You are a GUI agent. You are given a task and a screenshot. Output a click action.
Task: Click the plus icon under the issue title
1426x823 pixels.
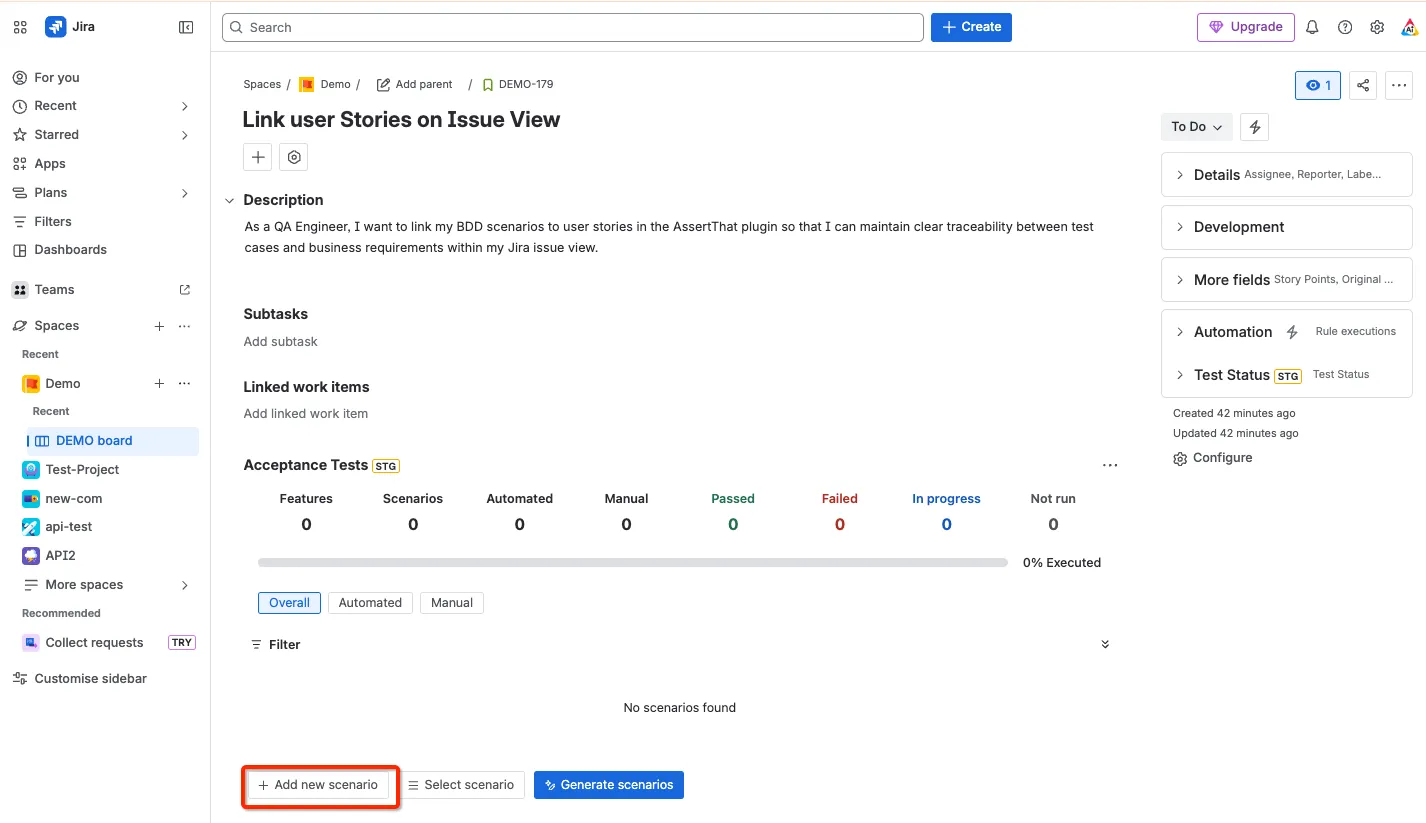257,157
